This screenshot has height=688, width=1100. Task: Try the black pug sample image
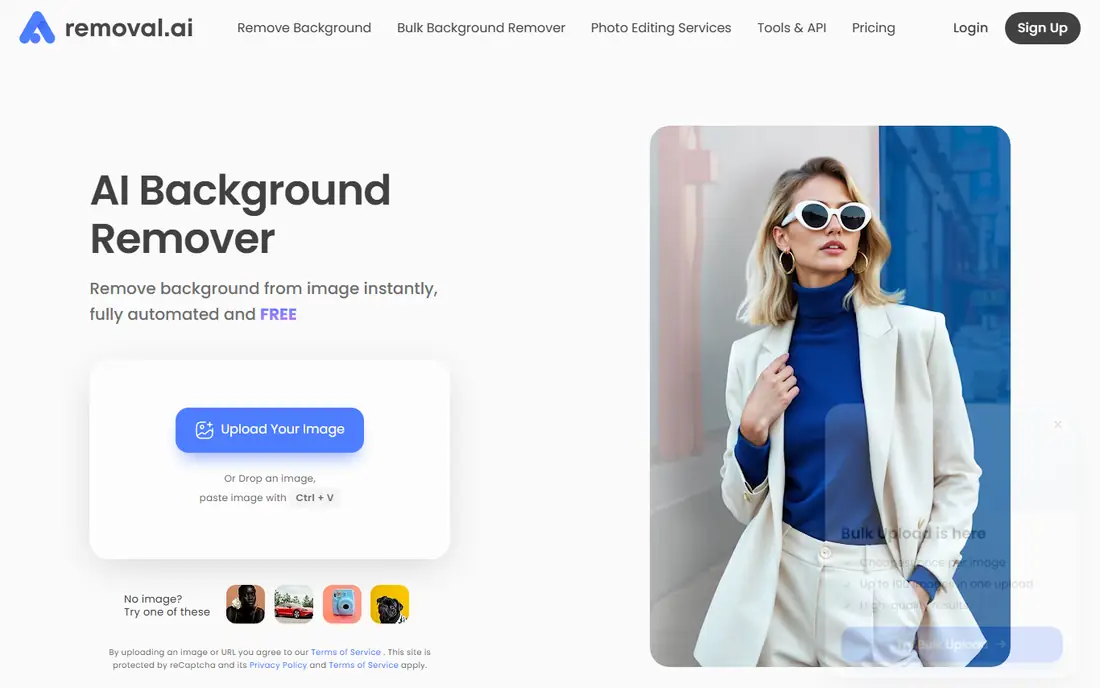pos(389,604)
